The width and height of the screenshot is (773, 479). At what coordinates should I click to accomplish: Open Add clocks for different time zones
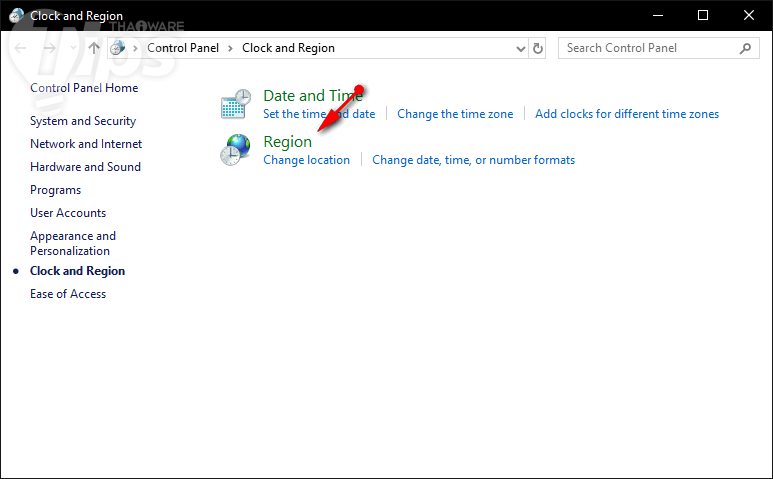(x=627, y=114)
